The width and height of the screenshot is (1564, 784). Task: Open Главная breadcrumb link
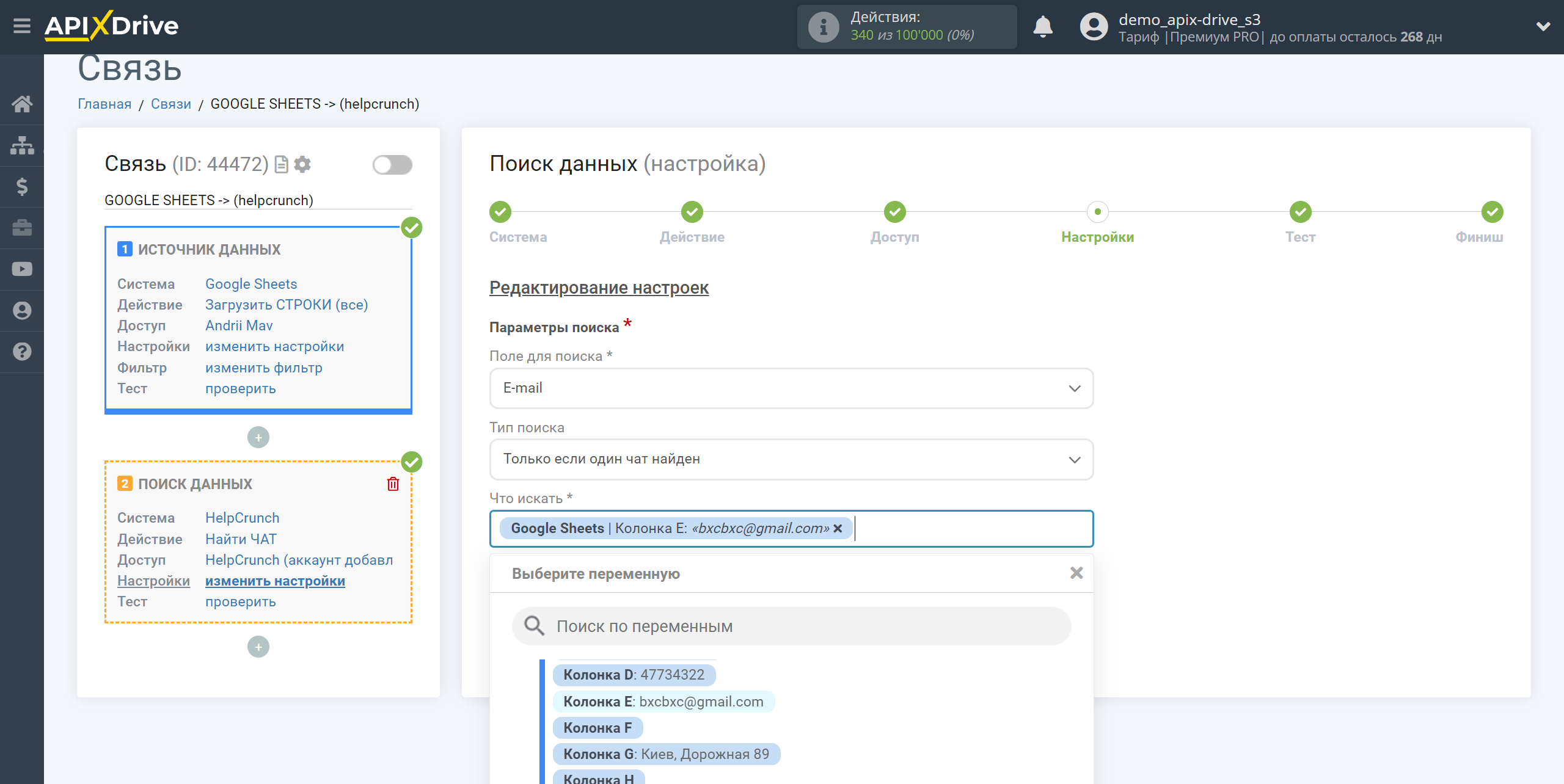(x=104, y=104)
